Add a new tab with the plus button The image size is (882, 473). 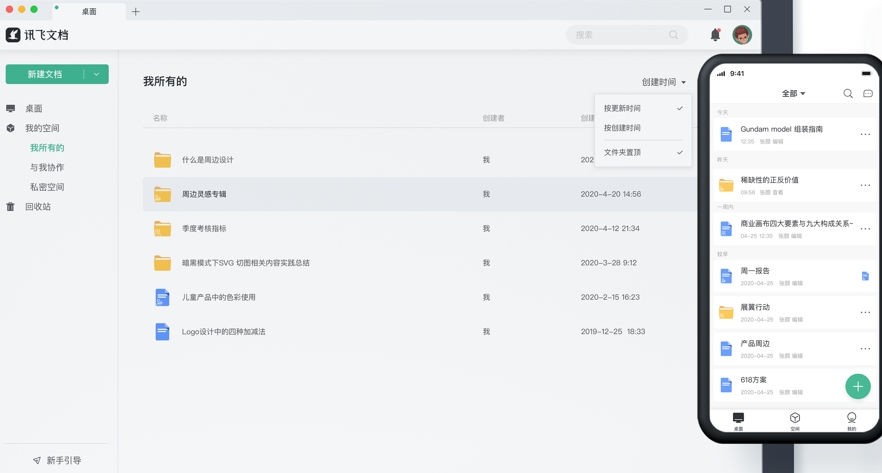136,11
